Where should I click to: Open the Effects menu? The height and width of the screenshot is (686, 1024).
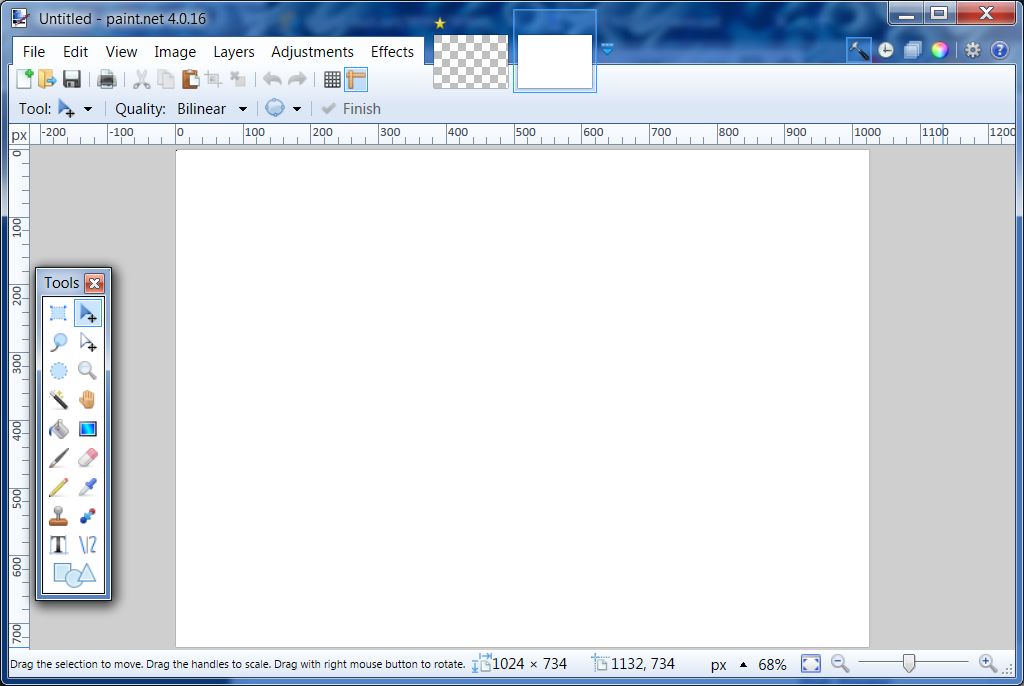click(x=392, y=52)
